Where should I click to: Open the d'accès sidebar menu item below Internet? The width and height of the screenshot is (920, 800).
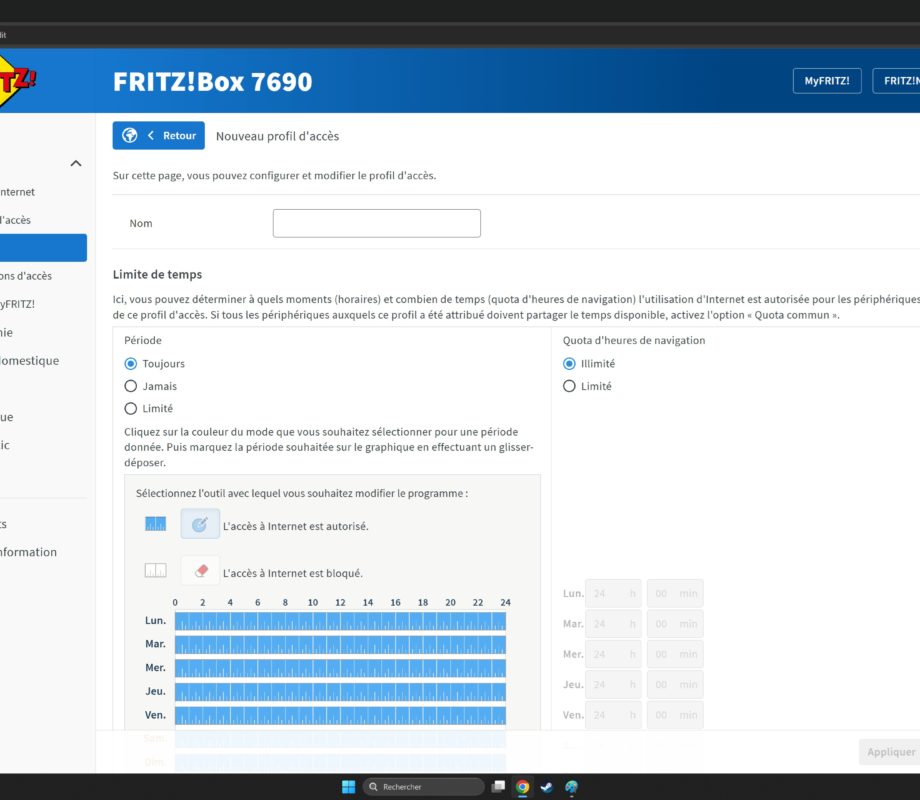point(15,220)
